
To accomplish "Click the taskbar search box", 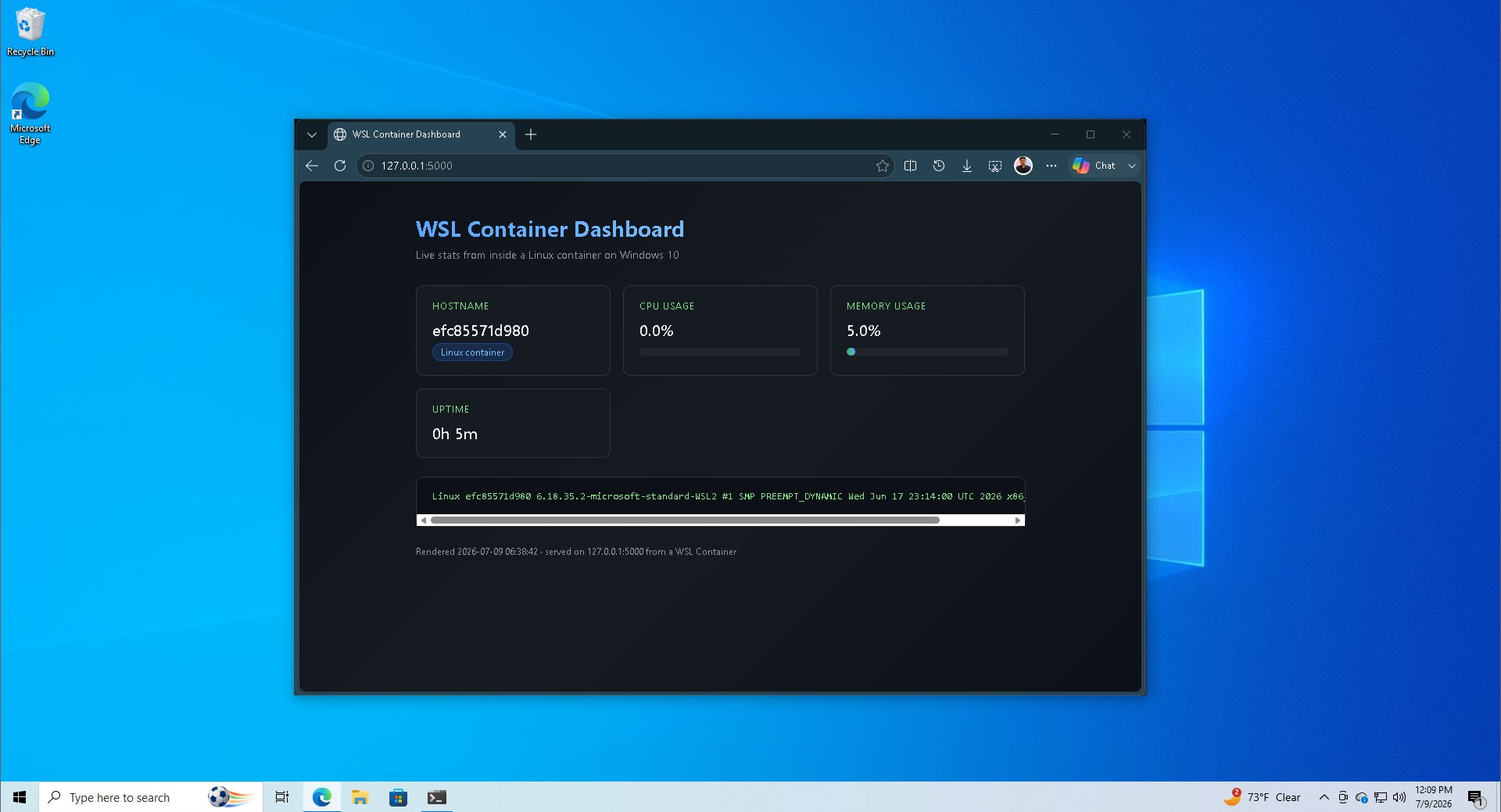I will coord(151,797).
